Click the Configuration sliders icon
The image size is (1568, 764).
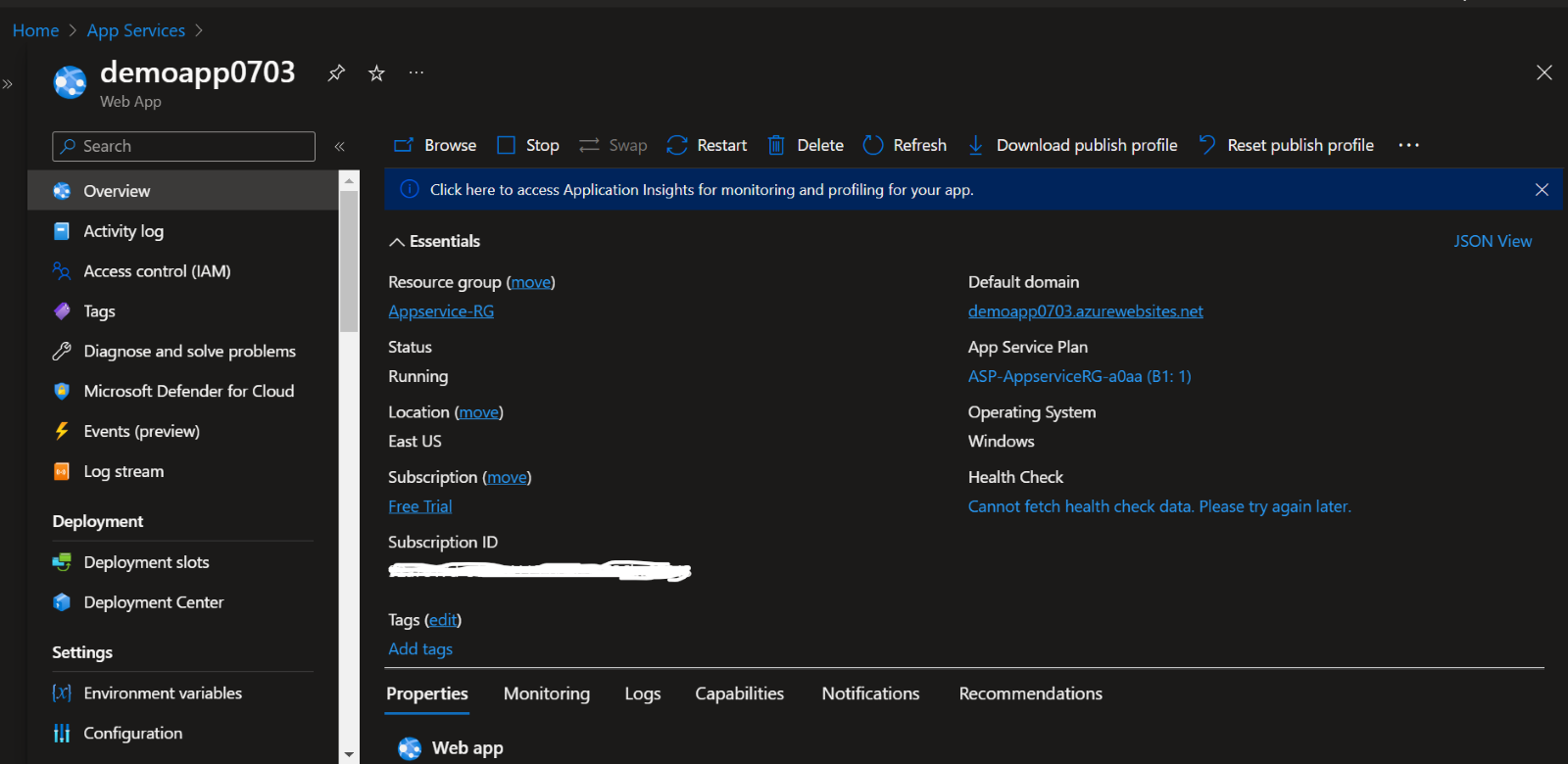pyautogui.click(x=62, y=734)
